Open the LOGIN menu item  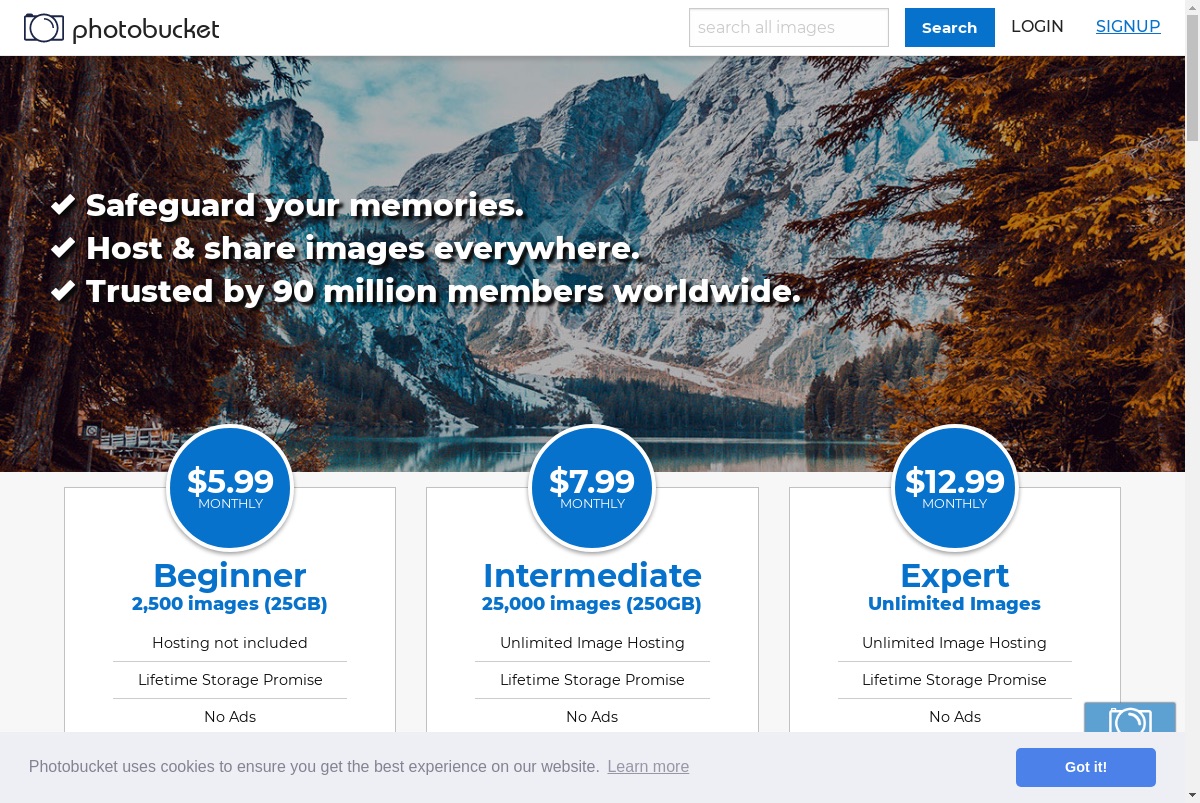pos(1037,27)
